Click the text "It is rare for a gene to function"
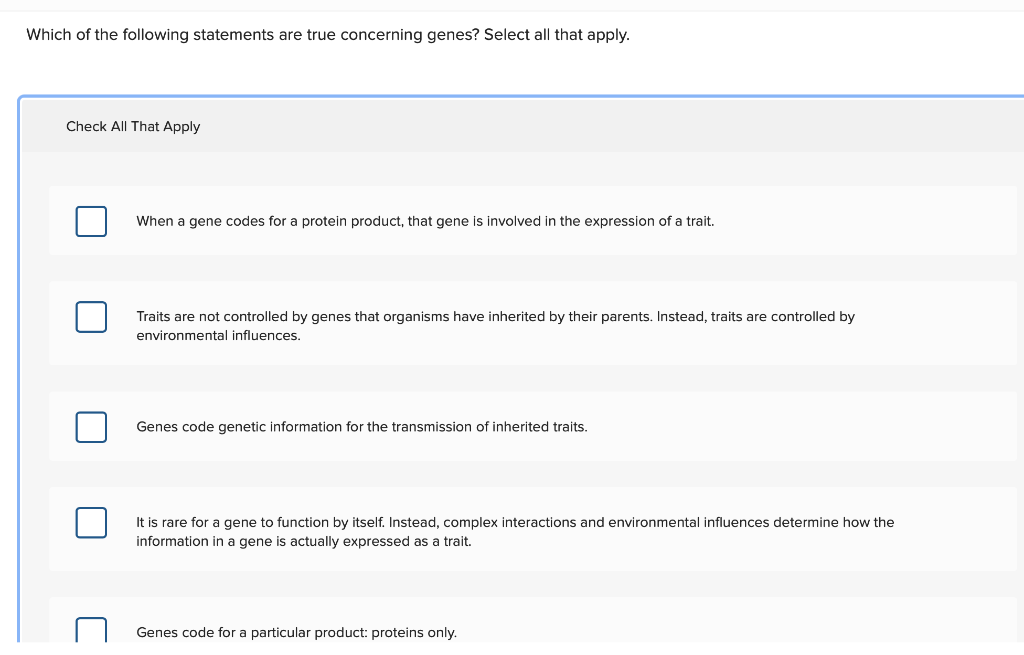Viewport: 1024px width, 655px height. (260, 522)
